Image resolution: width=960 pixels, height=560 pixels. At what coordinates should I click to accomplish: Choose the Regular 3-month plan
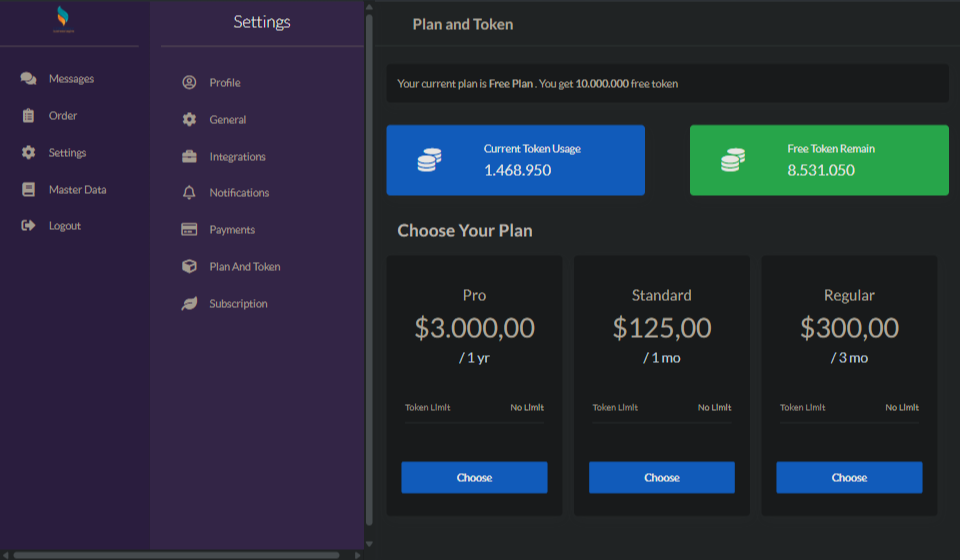[849, 477]
